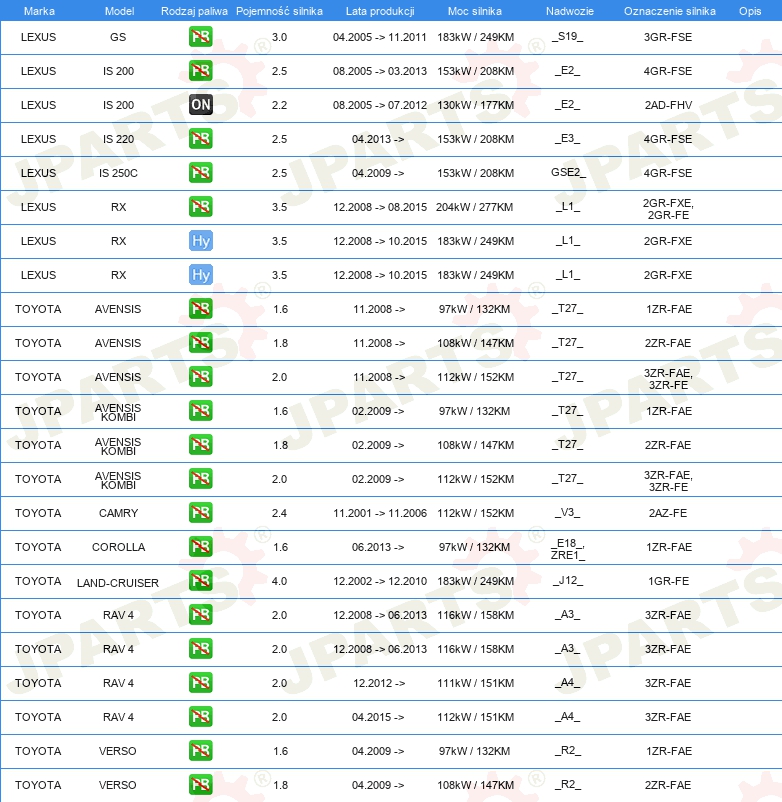This screenshot has height=802, width=782.
Task: Click the Opis column header
Action: 750,11
